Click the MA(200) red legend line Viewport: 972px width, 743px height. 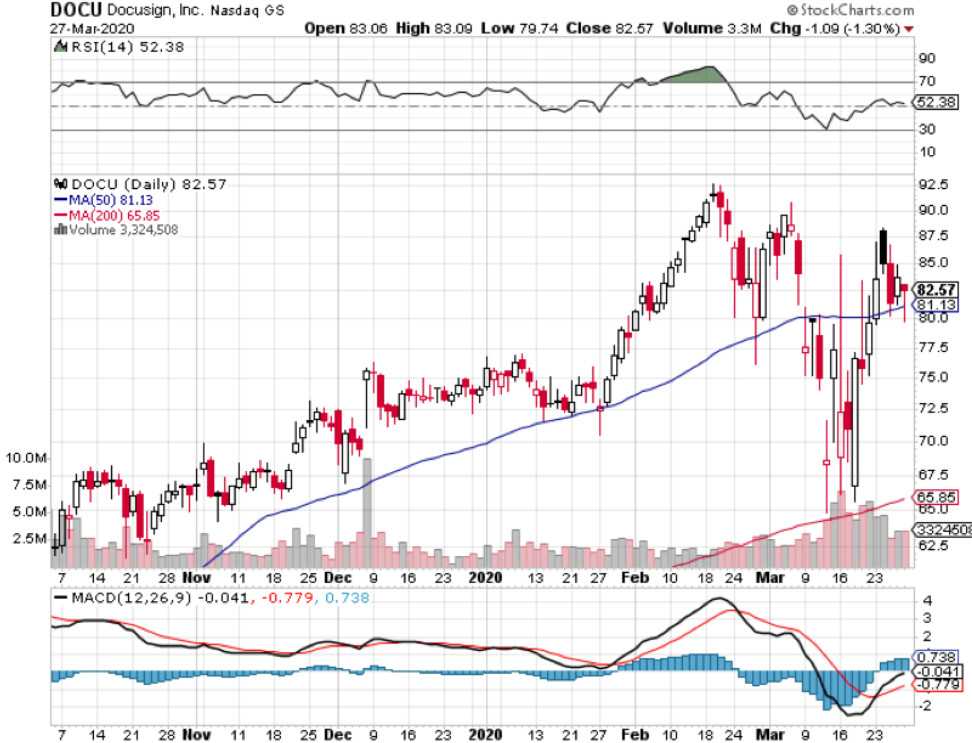(61, 216)
